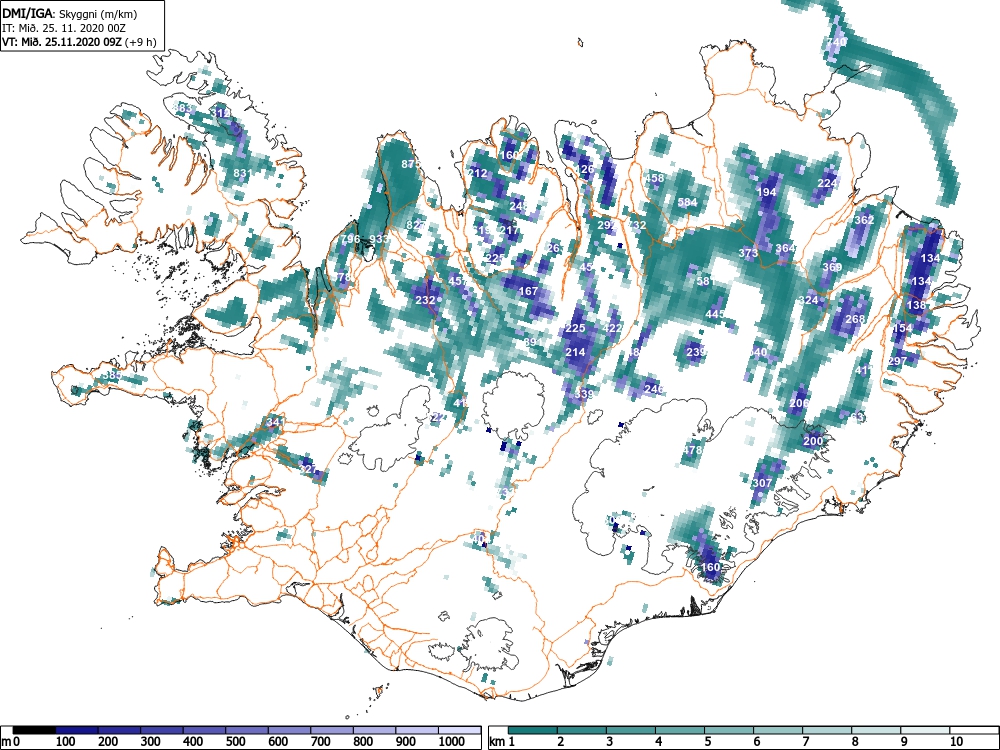This screenshot has width=1000, height=750.
Task: Click the 224 value in the northeast
Action: click(827, 183)
